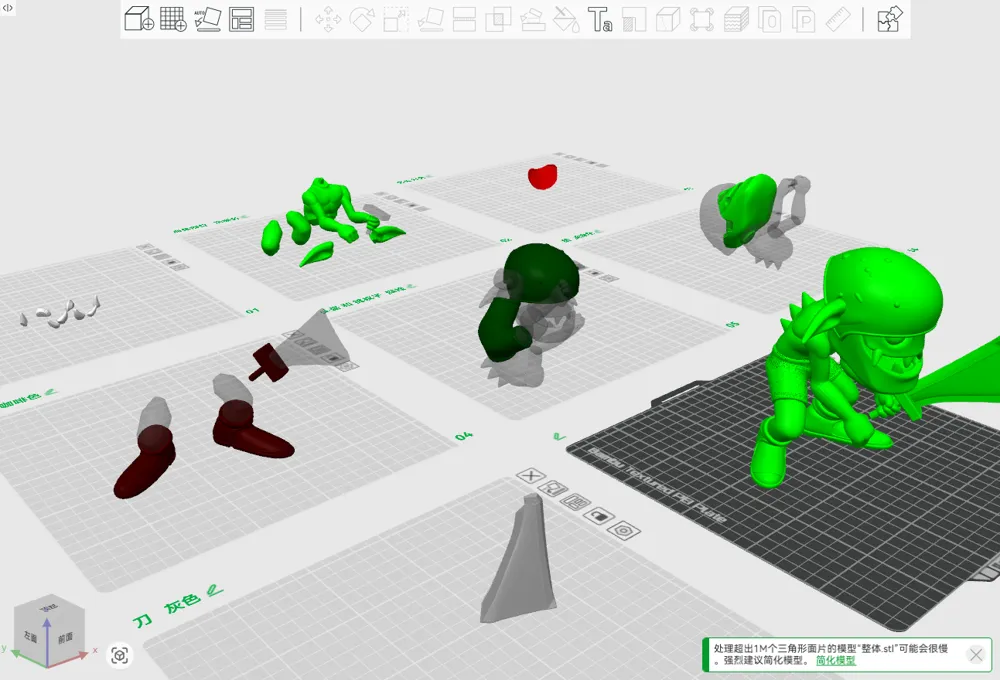Select the Move tool four-arrow icon
This screenshot has height=680, width=1000.
tap(328, 19)
